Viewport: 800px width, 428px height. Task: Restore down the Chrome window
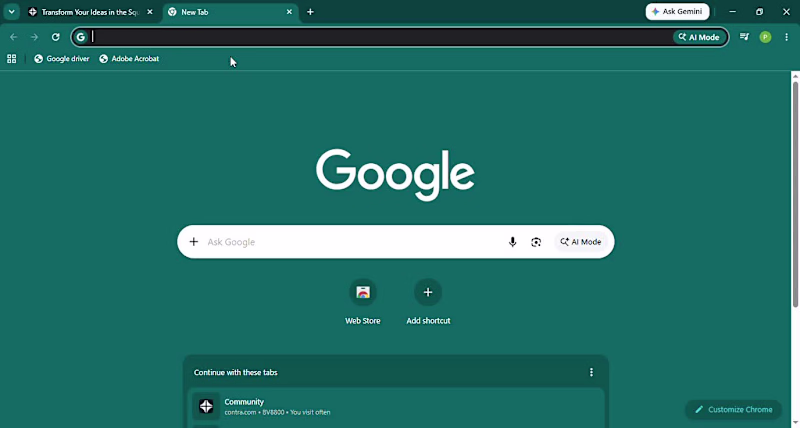coord(759,11)
